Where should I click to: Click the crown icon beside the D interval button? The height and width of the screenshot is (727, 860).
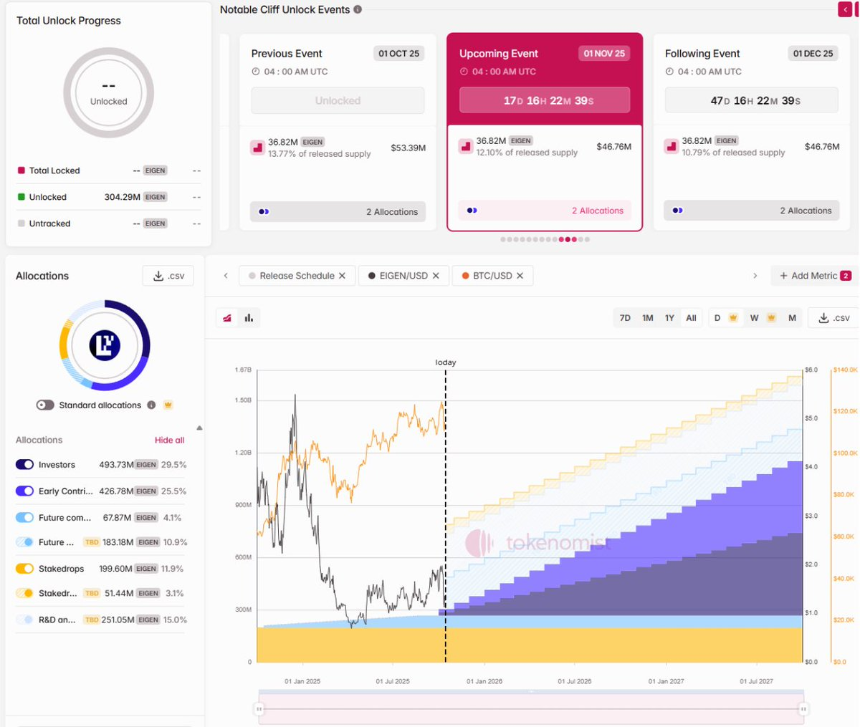[x=733, y=317]
